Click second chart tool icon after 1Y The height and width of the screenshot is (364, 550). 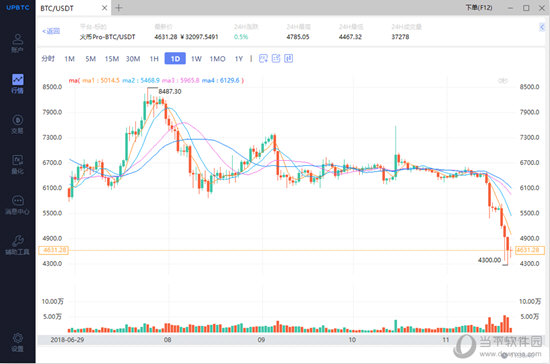[x=276, y=59]
